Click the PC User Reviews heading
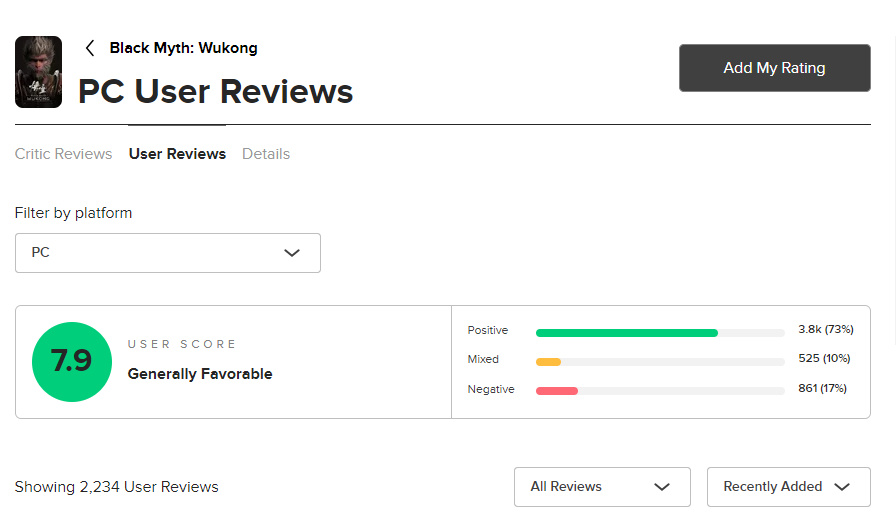This screenshot has width=896, height=516. click(x=215, y=91)
